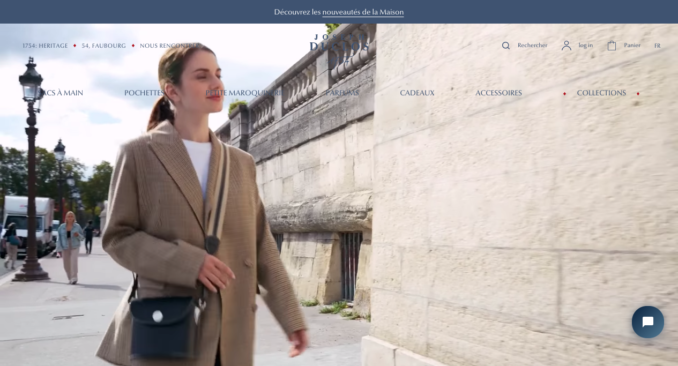
Task: Open the Pochettes menu
Action: [x=144, y=93]
